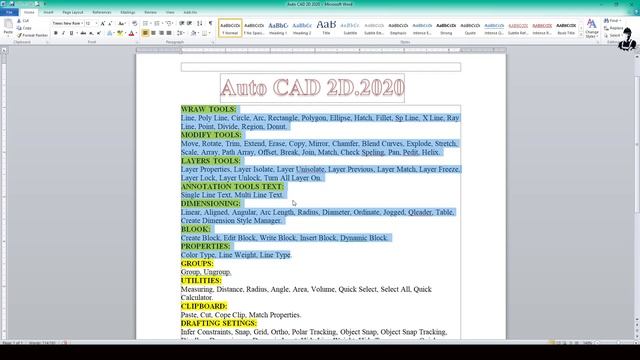Apply the Emphasis style
The width and height of the screenshot is (640, 360).
(398, 28)
